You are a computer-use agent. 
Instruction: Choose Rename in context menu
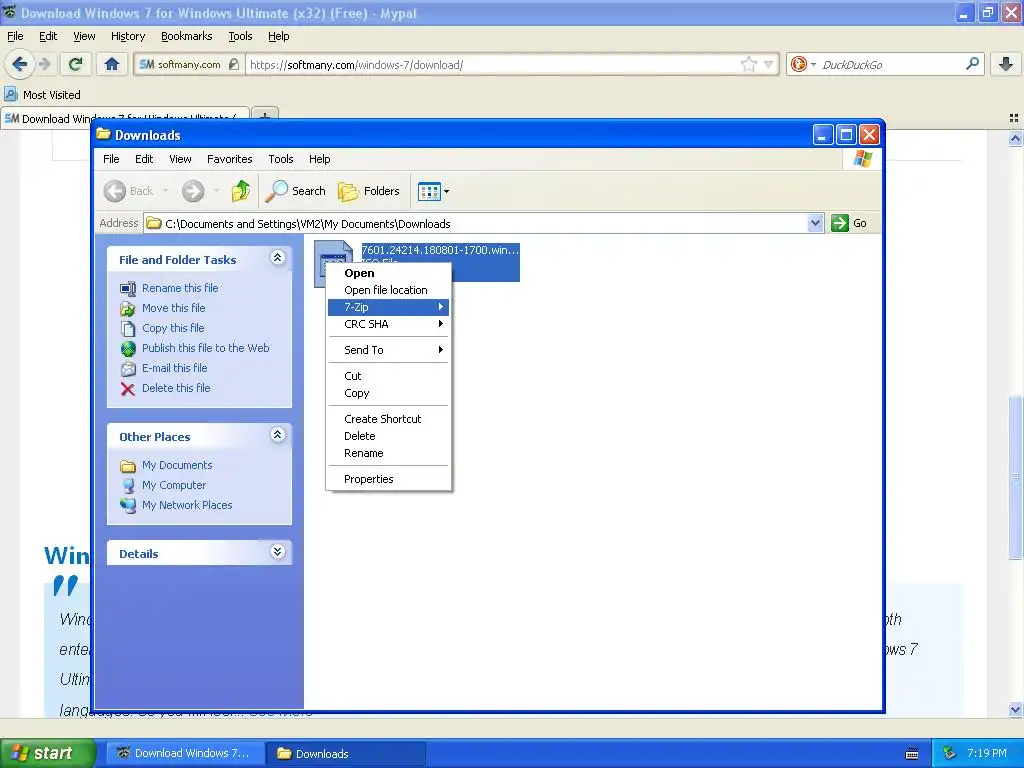(x=389, y=453)
